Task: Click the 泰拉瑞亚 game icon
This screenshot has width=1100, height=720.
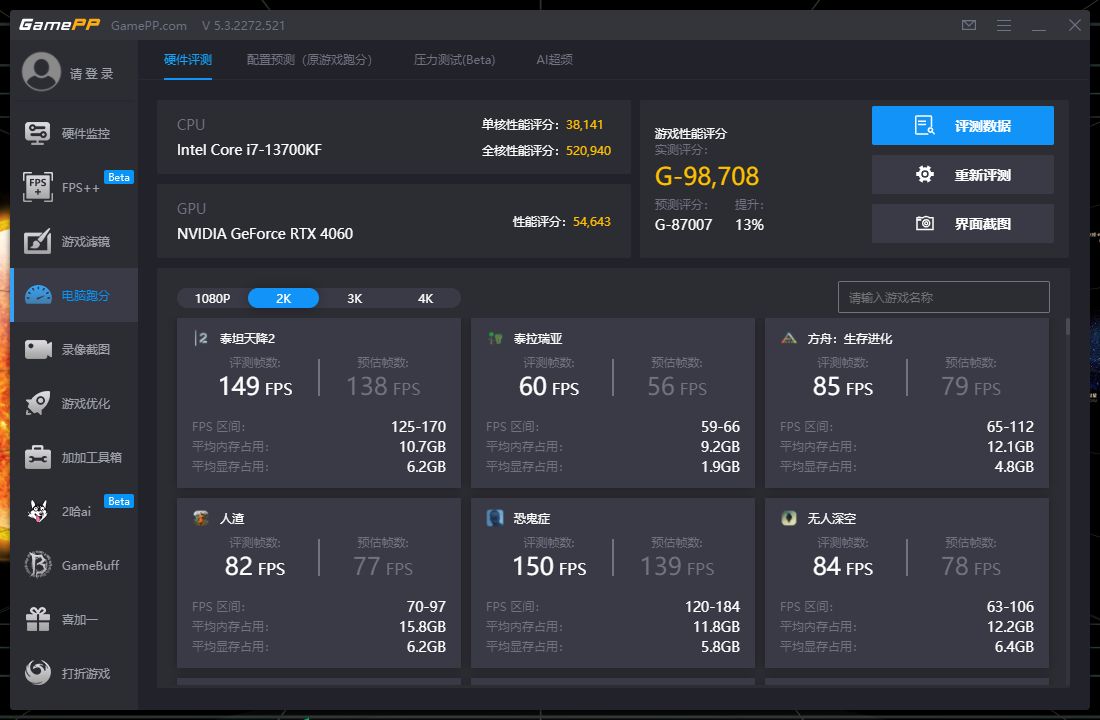Action: [x=495, y=338]
